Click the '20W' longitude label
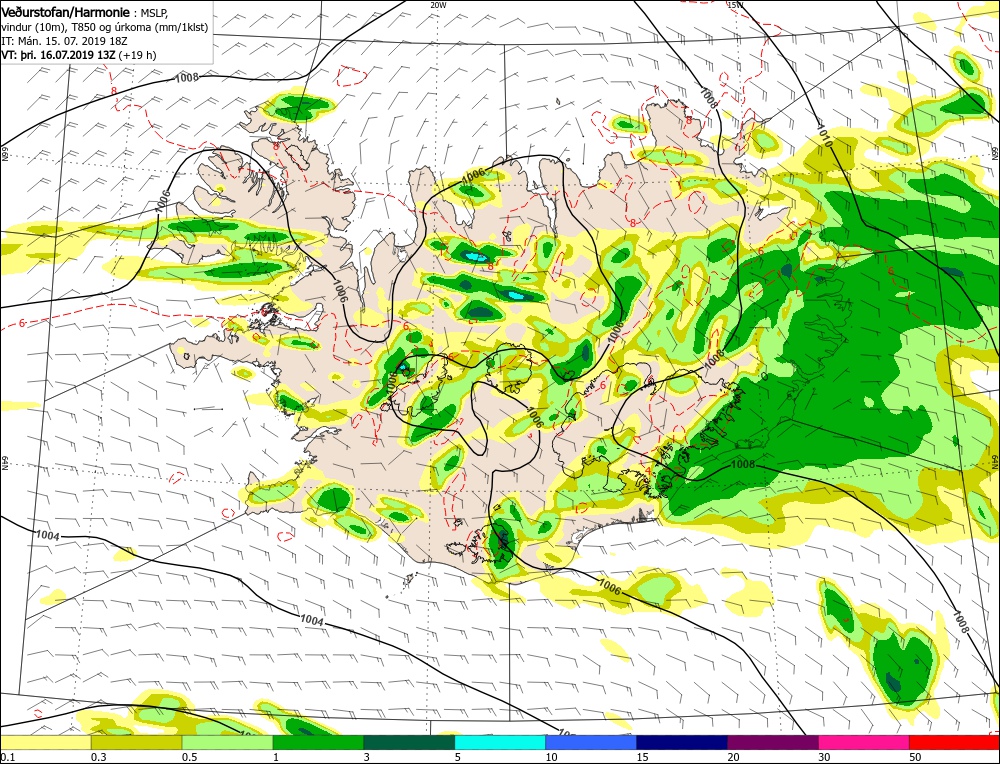Screen dimensions: 1000x764 click(438, 4)
